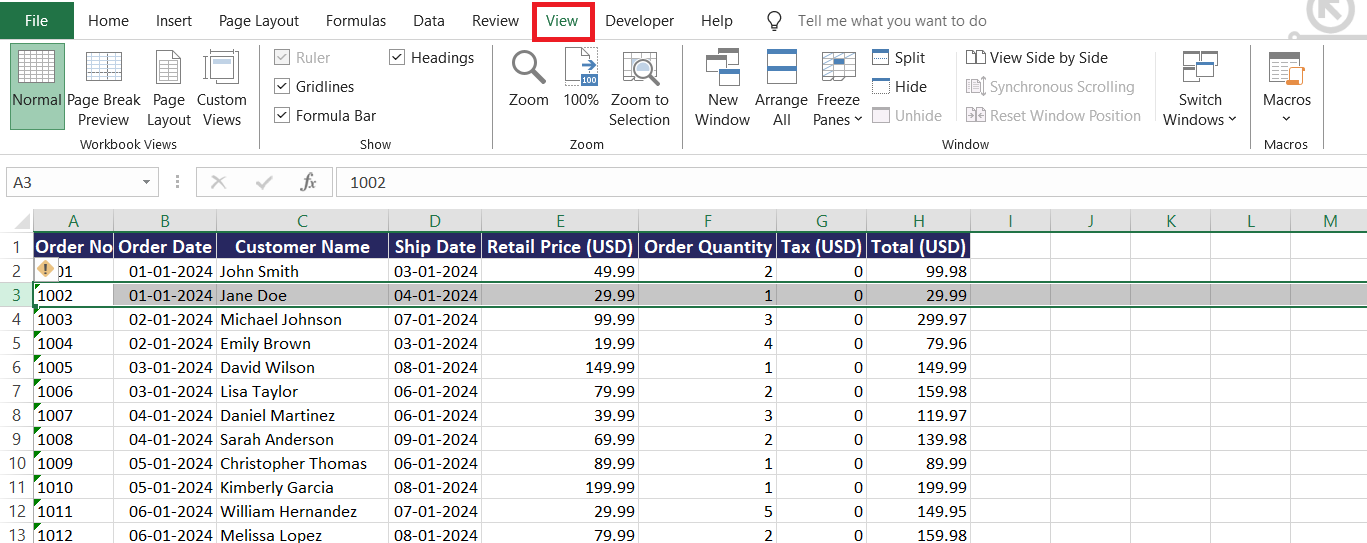Screen dimensions: 1367x543
Task: Expand the Macros dropdown menu
Action: click(x=1287, y=88)
